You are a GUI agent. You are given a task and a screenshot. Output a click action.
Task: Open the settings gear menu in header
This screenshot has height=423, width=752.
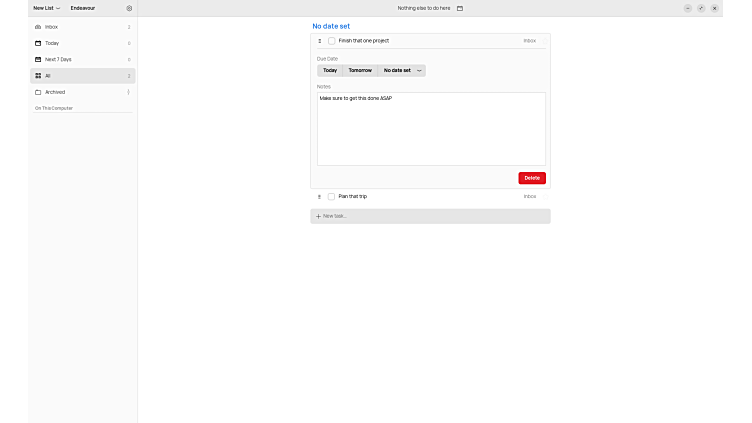click(x=129, y=8)
